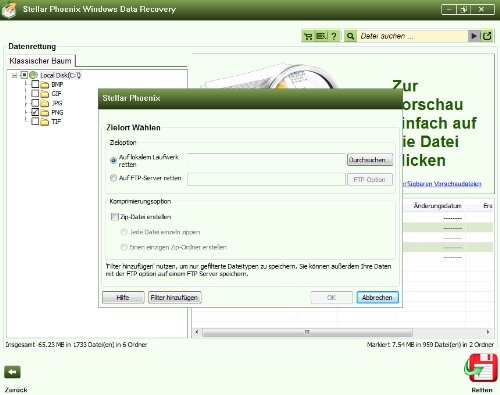Click the Retten floppy disk icon
Image resolution: width=500 pixels, height=395 pixels.
click(482, 368)
